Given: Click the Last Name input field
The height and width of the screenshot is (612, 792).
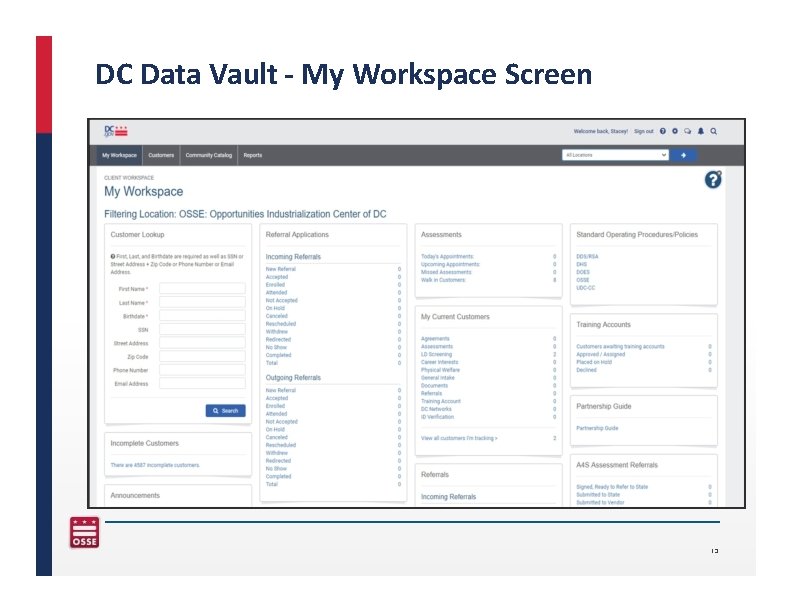Looking at the screenshot, I should pyautogui.click(x=202, y=302).
